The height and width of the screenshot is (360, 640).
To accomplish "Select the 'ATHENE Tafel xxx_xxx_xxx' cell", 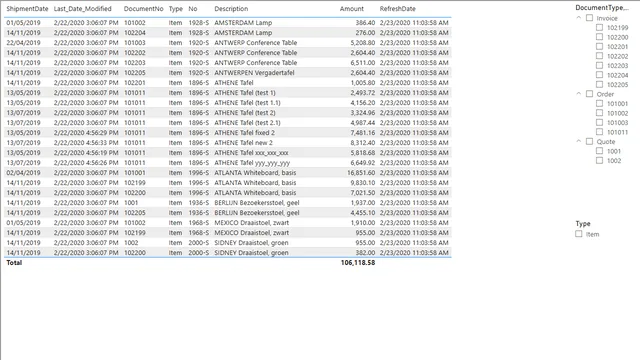I will point(251,153).
